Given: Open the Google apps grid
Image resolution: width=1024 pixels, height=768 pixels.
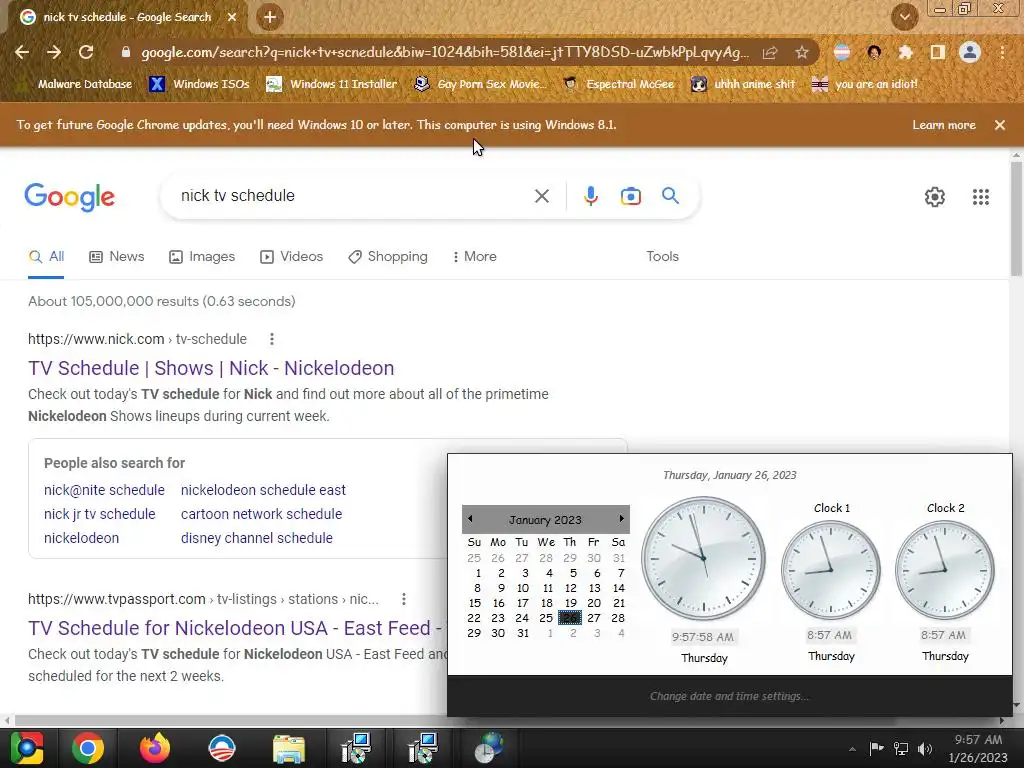Looking at the screenshot, I should click(980, 197).
